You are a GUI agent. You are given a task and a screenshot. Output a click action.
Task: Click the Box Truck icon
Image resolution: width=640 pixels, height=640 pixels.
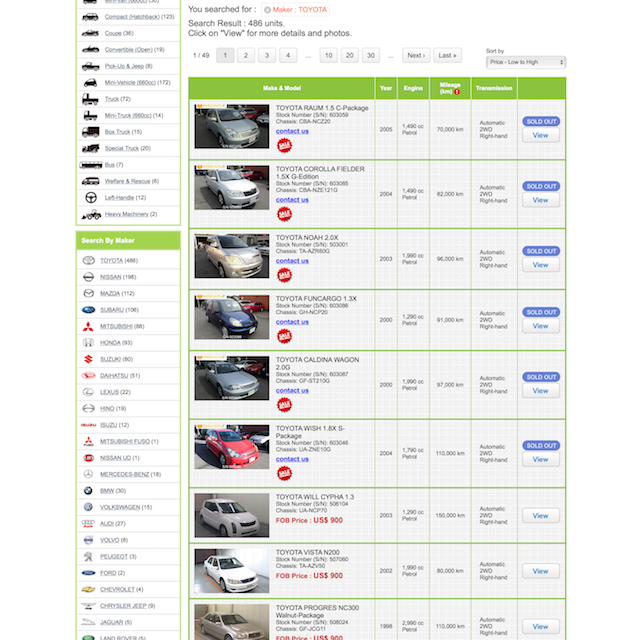click(90, 132)
